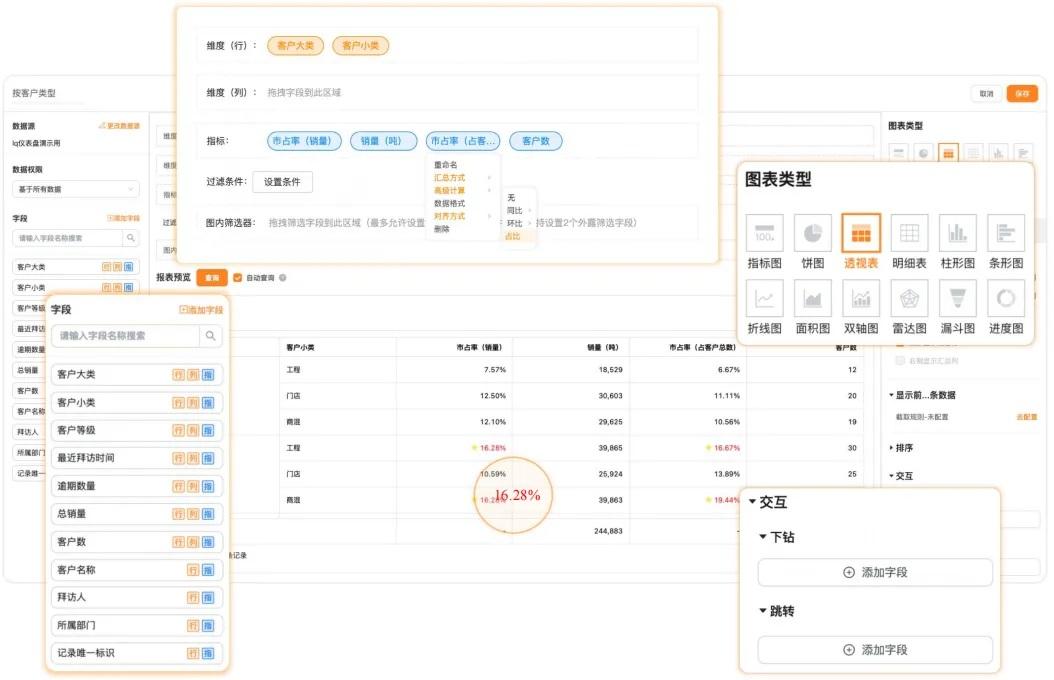Select the 柱形图 bar chart icon
Viewport: 1054px width, 680px height.
click(957, 233)
